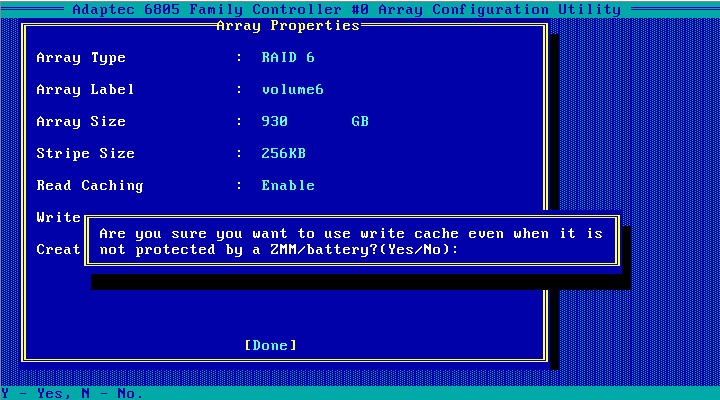Click the 930 array size value
This screenshot has width=720, height=400.
[x=275, y=121]
